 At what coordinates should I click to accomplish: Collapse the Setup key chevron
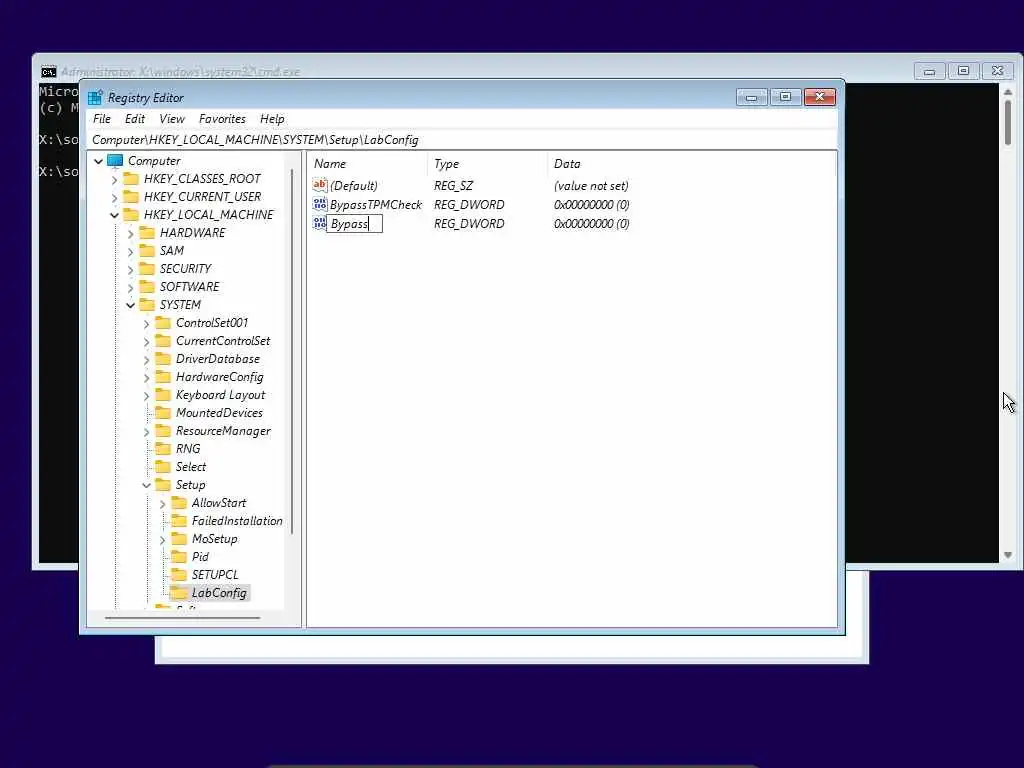[147, 485]
